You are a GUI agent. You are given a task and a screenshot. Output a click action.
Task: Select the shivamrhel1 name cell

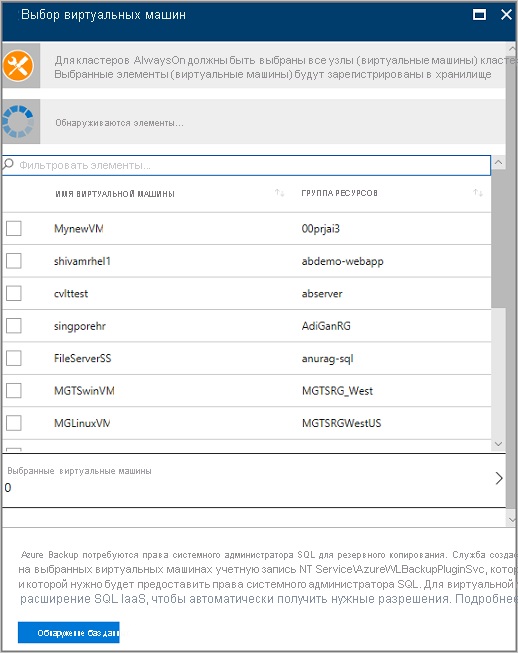82,261
